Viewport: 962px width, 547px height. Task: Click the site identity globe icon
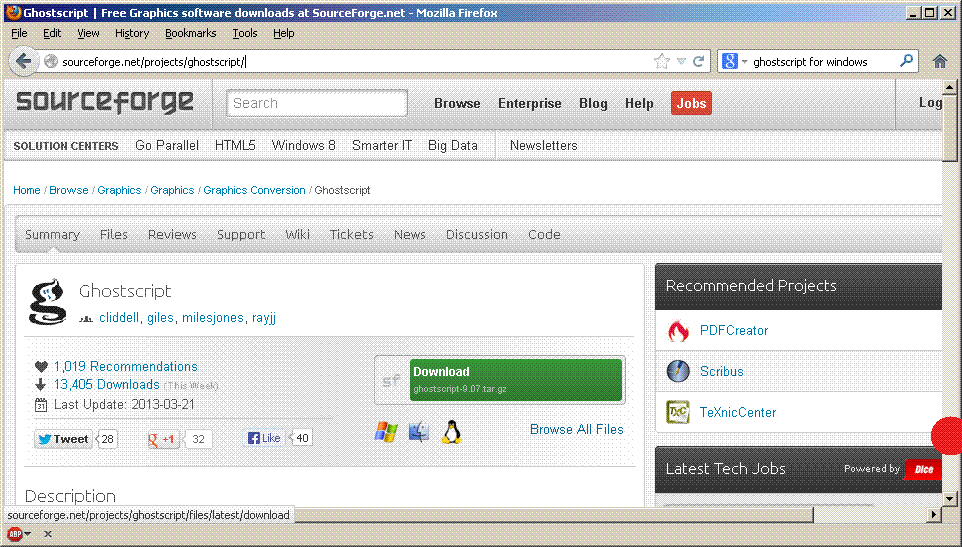51,61
